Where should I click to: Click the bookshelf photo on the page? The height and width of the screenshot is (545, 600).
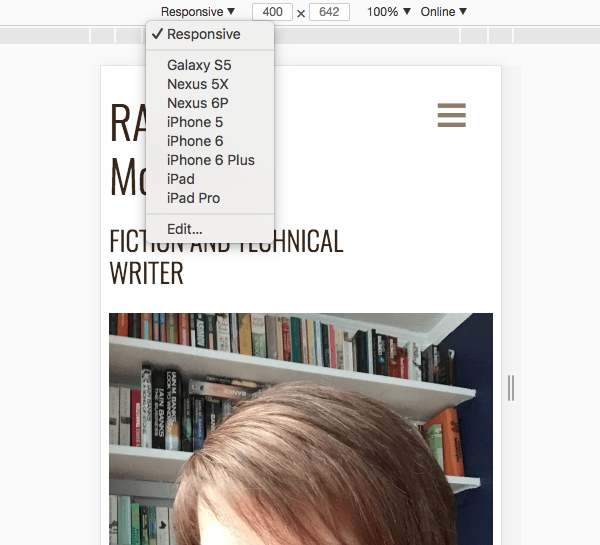pyautogui.click(x=301, y=429)
